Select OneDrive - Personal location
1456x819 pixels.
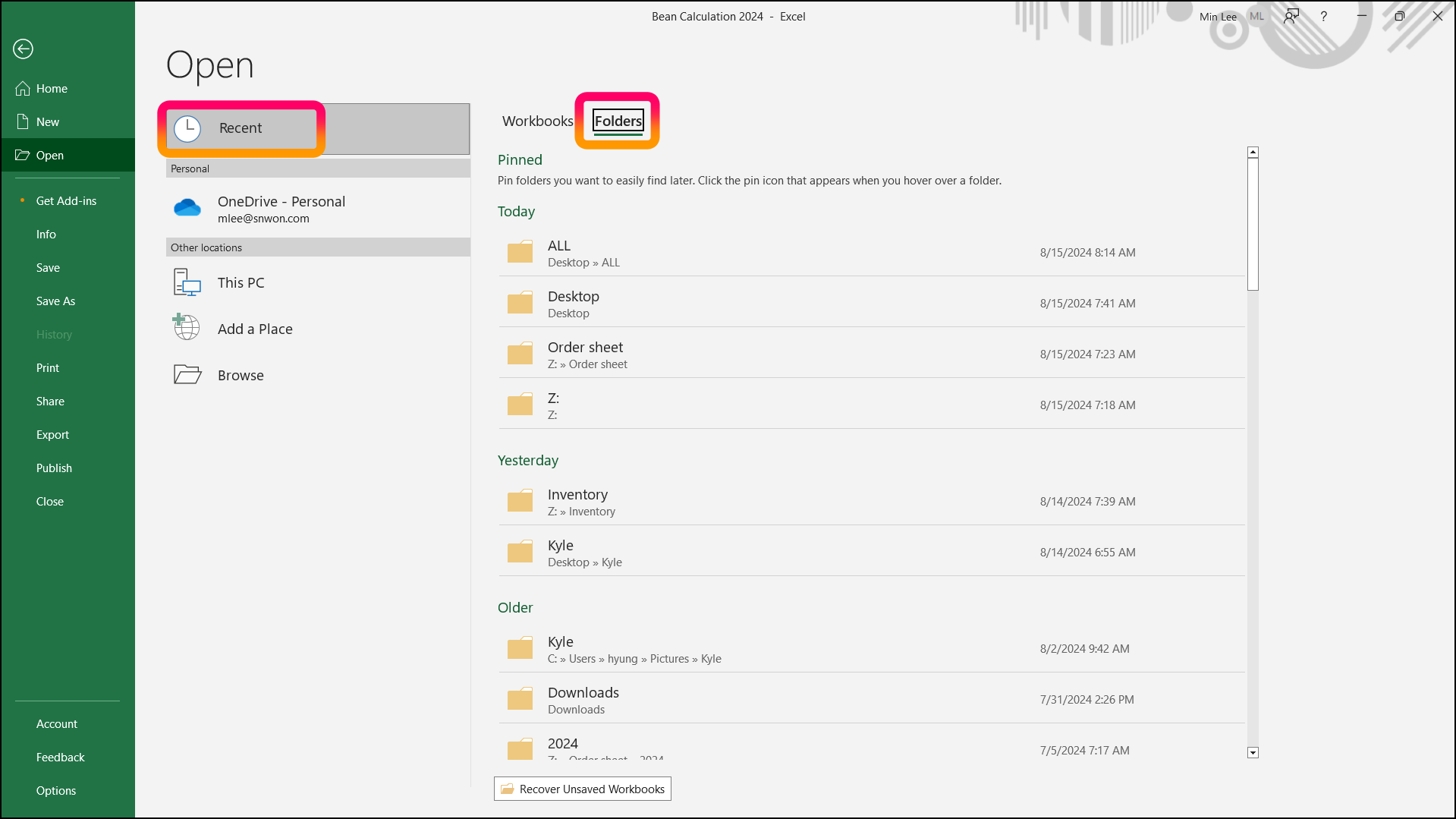(318, 209)
